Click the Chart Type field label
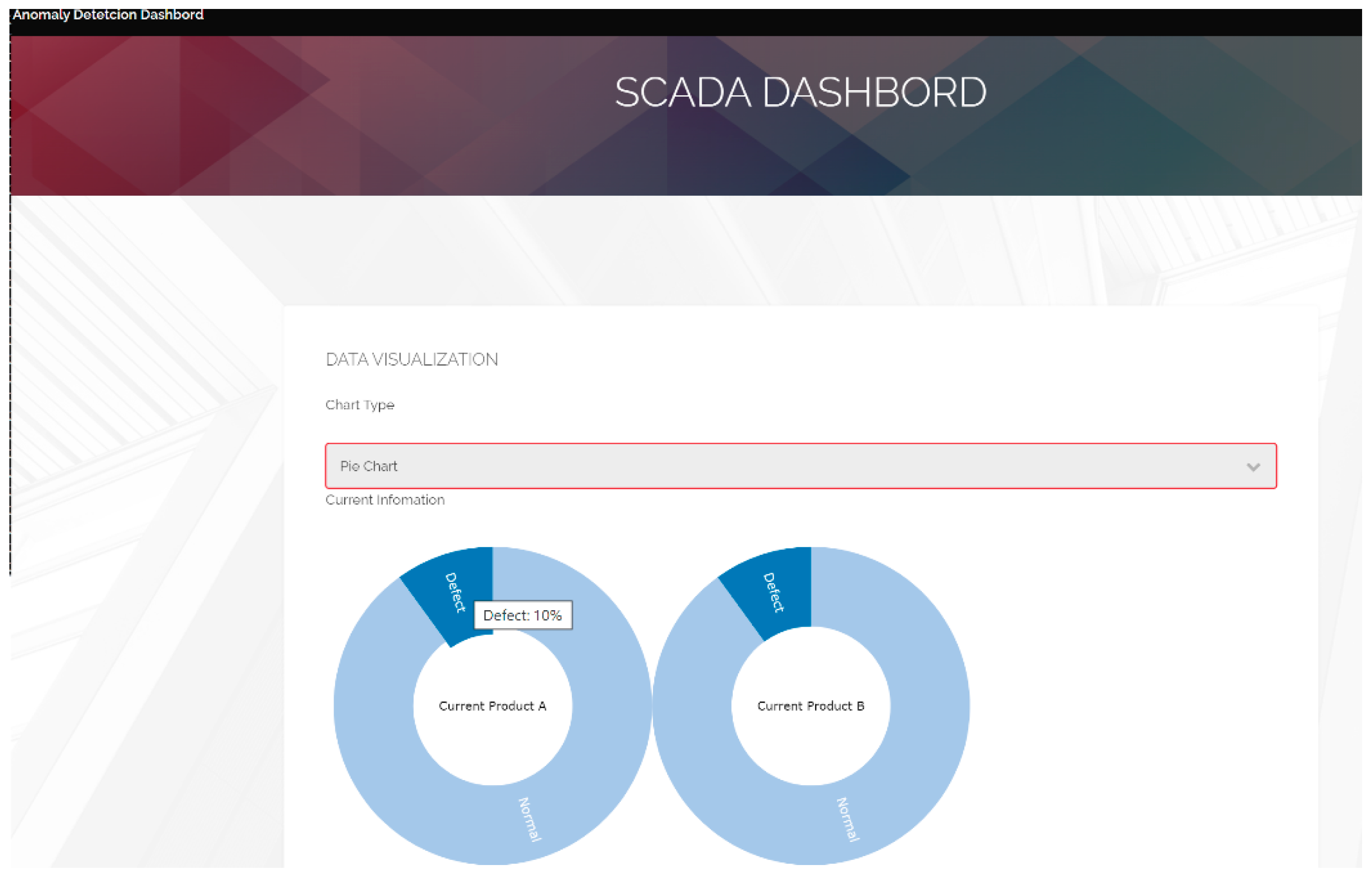 tap(360, 405)
